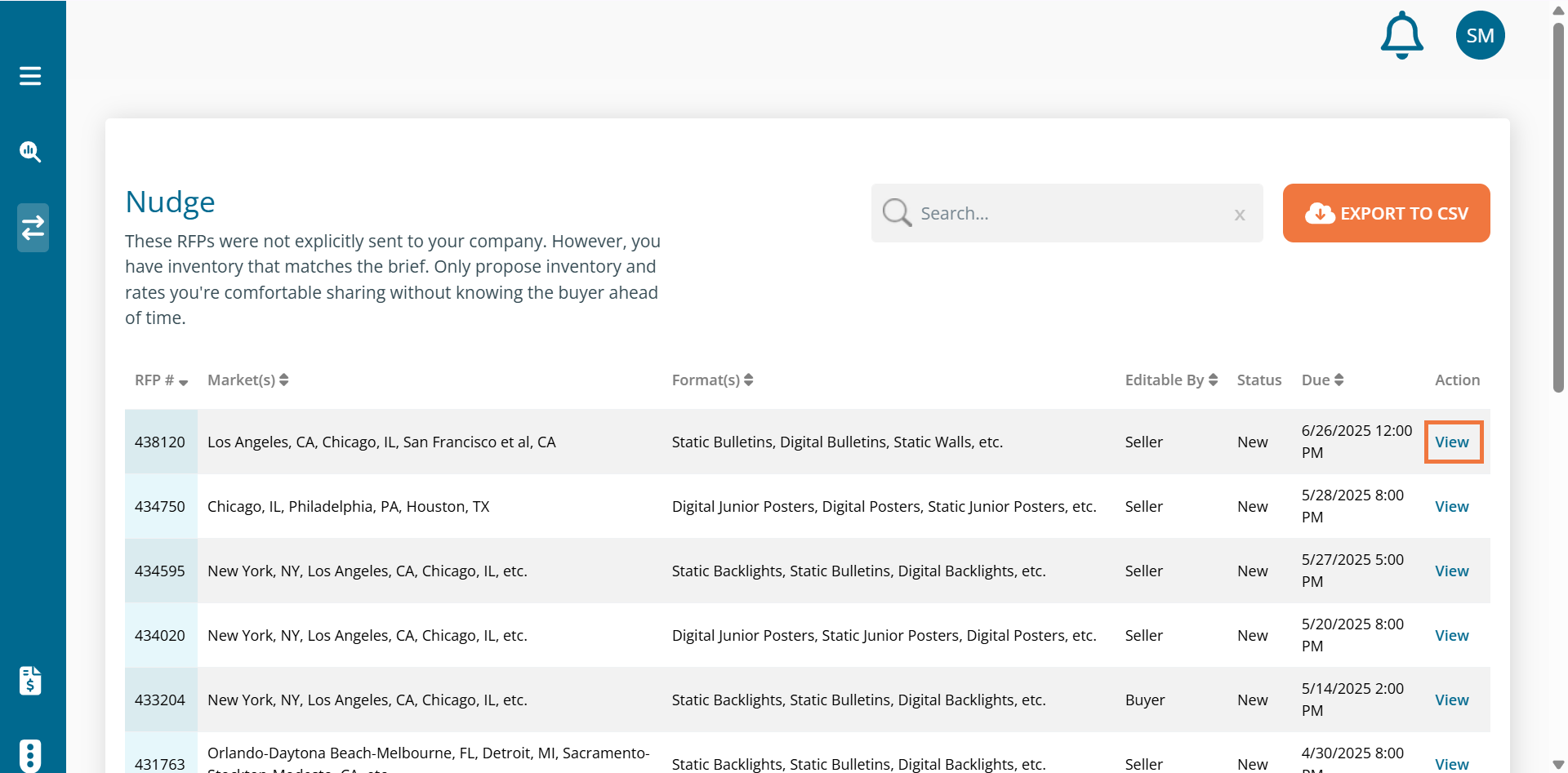Viewport: 1568px width, 773px height.
Task: Open the invoice dollar document sidebar icon
Action: point(30,680)
